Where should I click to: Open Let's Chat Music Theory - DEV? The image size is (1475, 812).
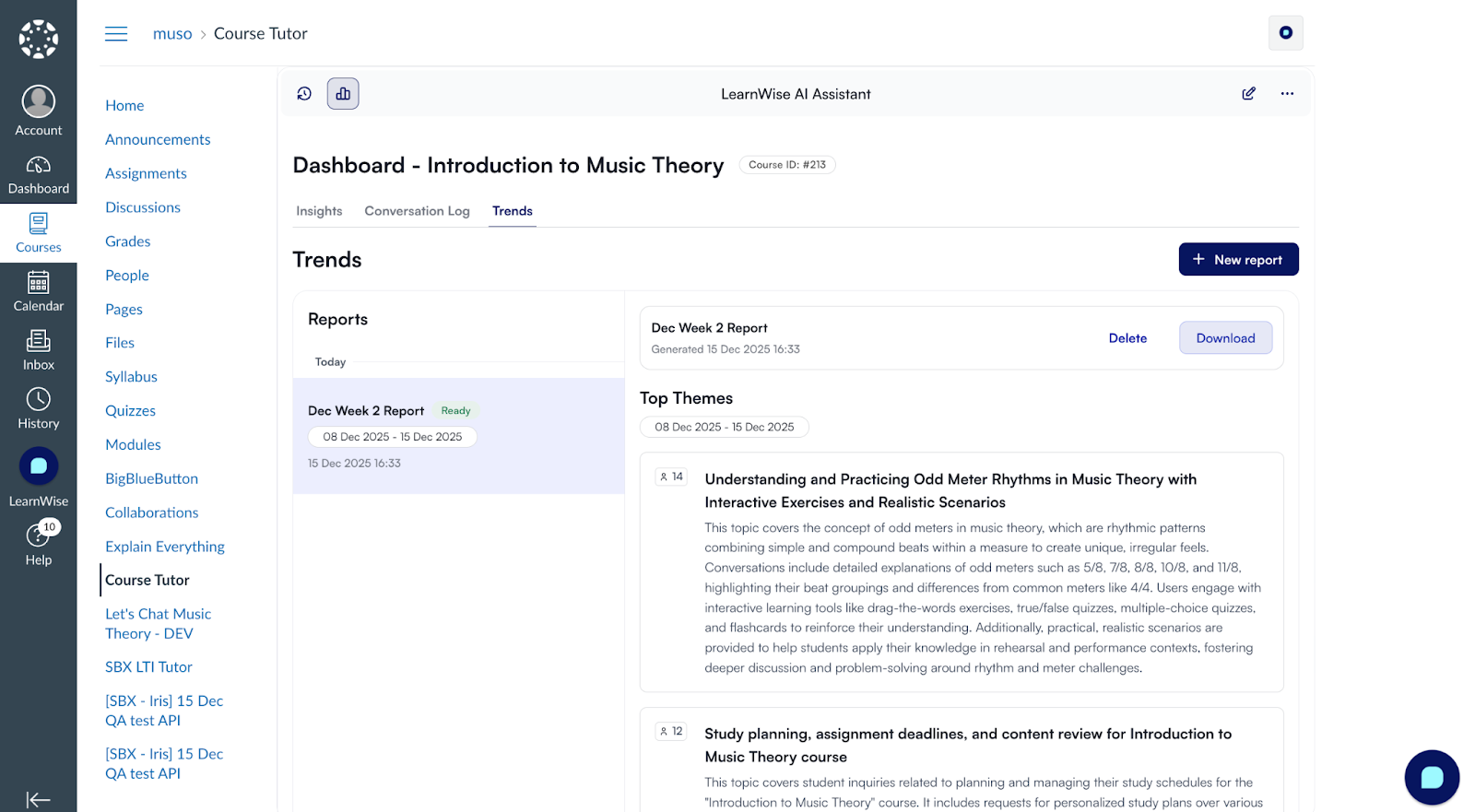coord(158,624)
